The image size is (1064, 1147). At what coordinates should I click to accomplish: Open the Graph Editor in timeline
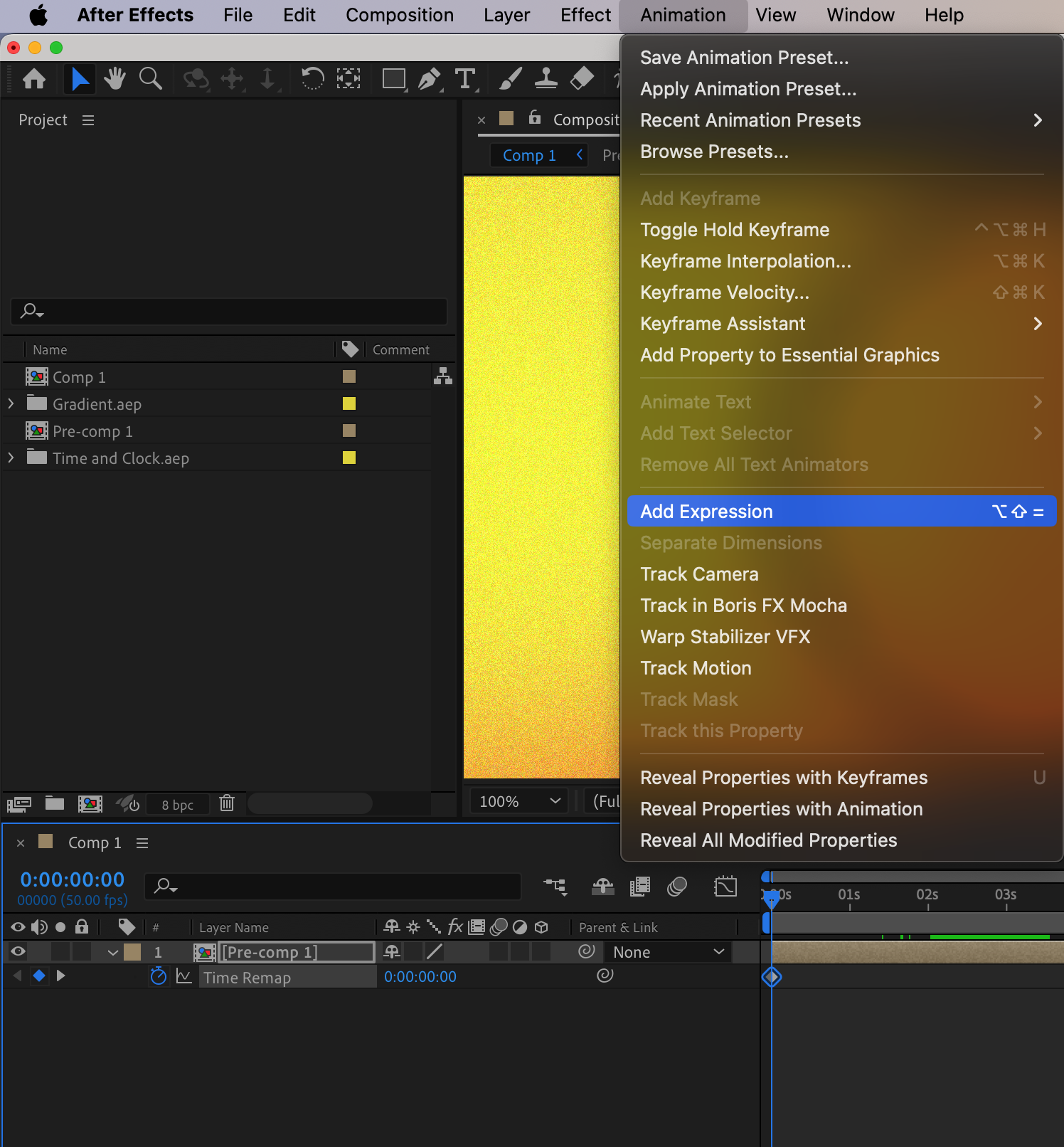pos(725,887)
